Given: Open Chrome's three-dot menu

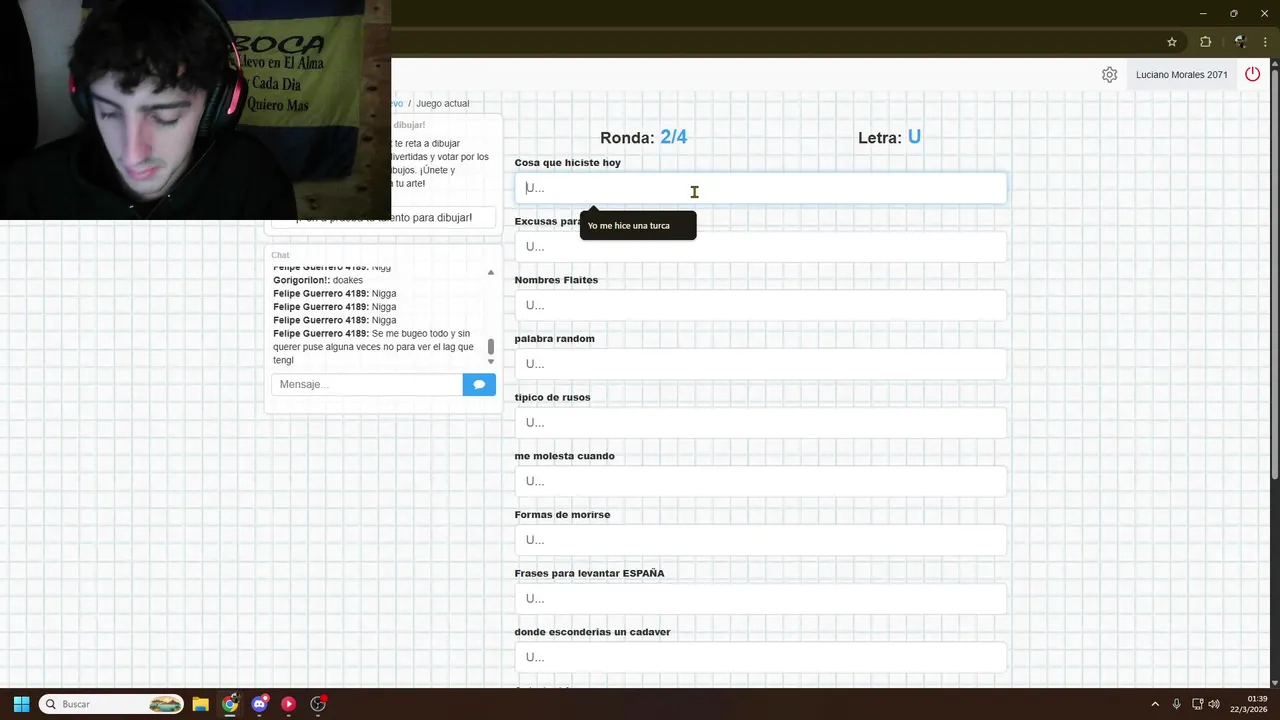Looking at the screenshot, I should (x=1265, y=42).
